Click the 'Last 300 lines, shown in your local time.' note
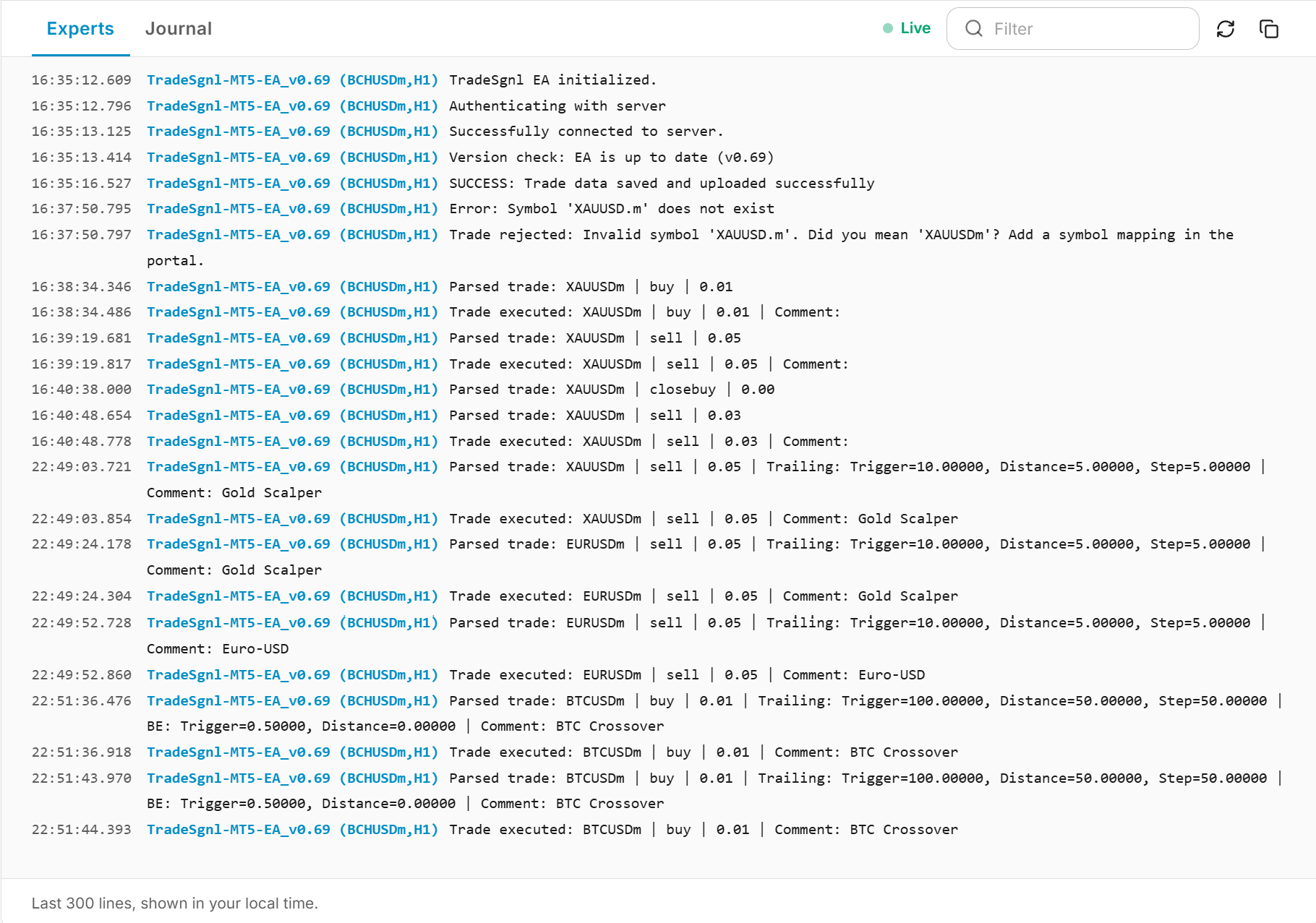Image resolution: width=1316 pixels, height=923 pixels. [175, 903]
